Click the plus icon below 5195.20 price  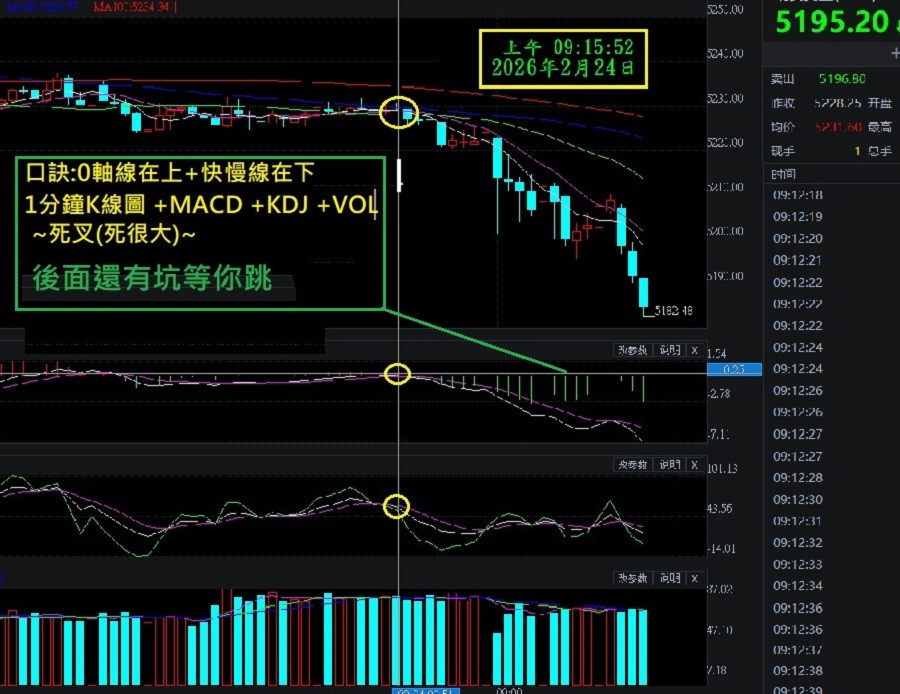895,53
